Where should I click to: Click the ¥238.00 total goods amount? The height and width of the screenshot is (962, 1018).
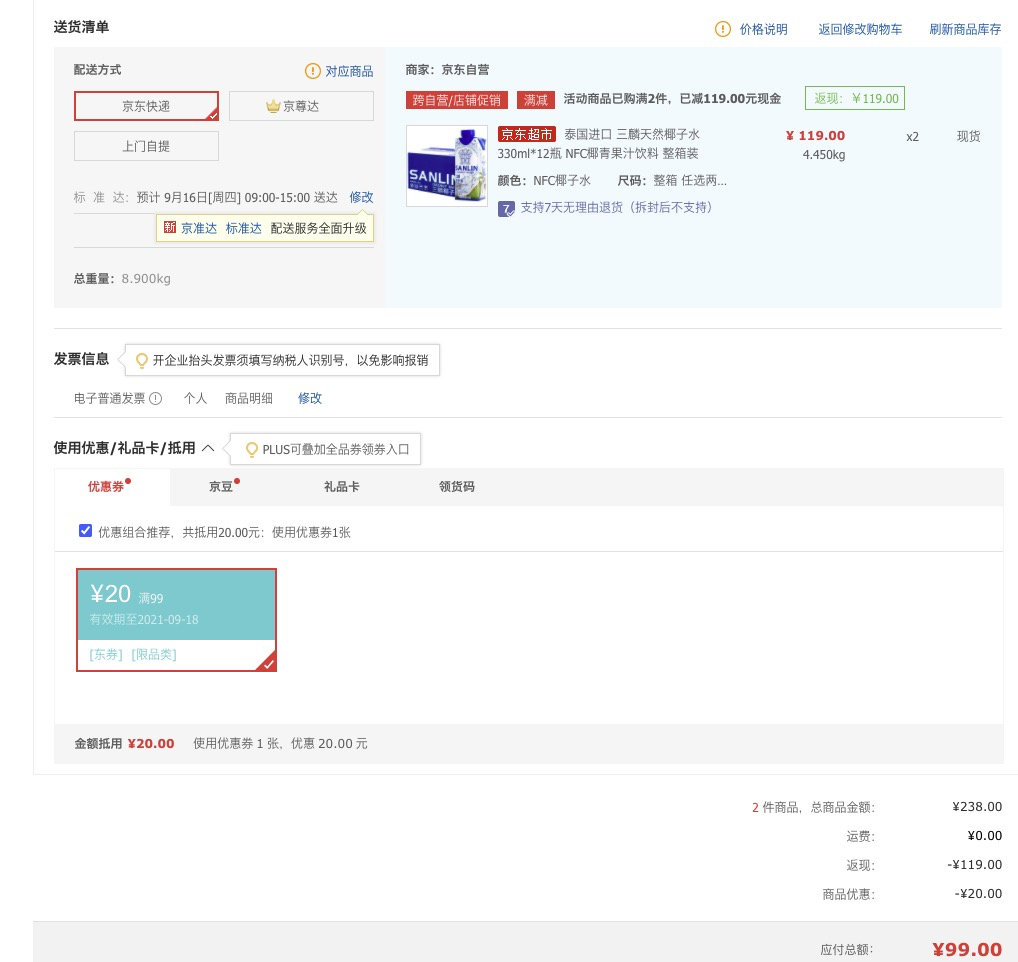tap(977, 807)
